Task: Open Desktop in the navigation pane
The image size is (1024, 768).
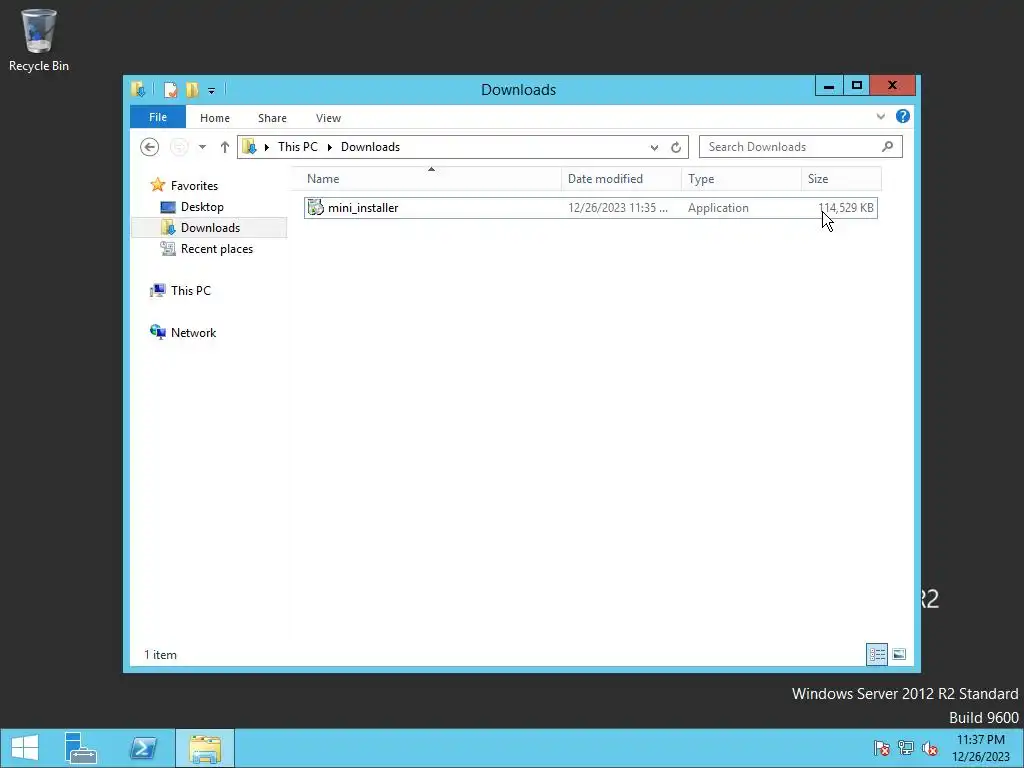Action: click(x=202, y=207)
